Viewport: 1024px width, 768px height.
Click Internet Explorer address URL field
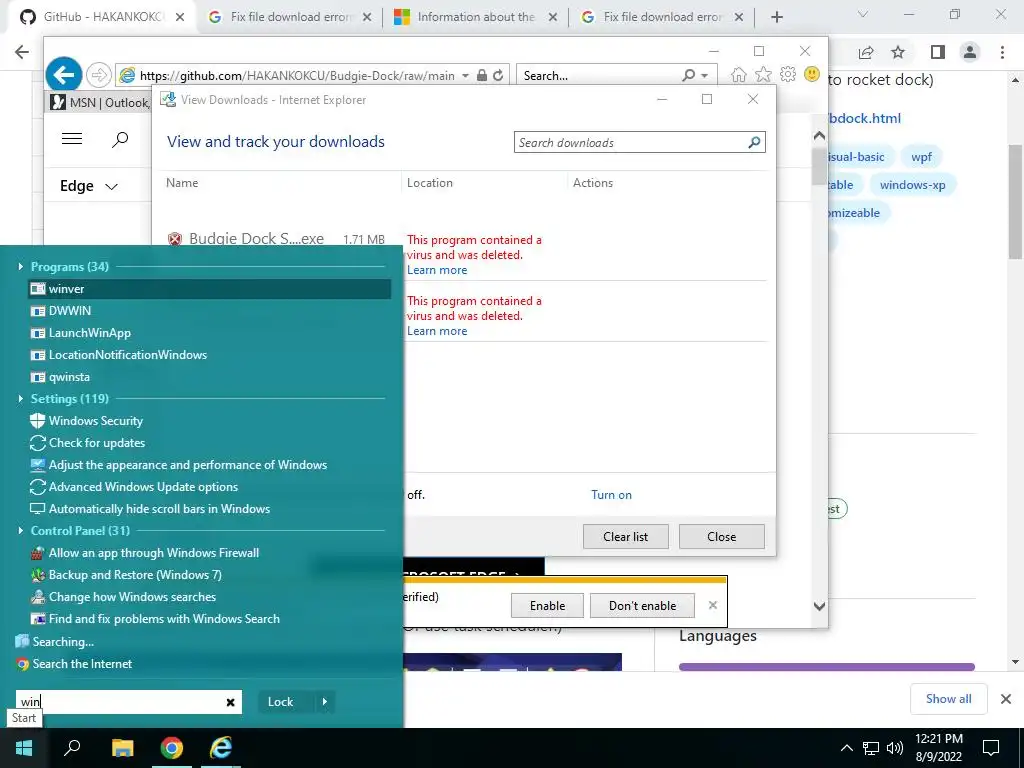[x=296, y=76]
